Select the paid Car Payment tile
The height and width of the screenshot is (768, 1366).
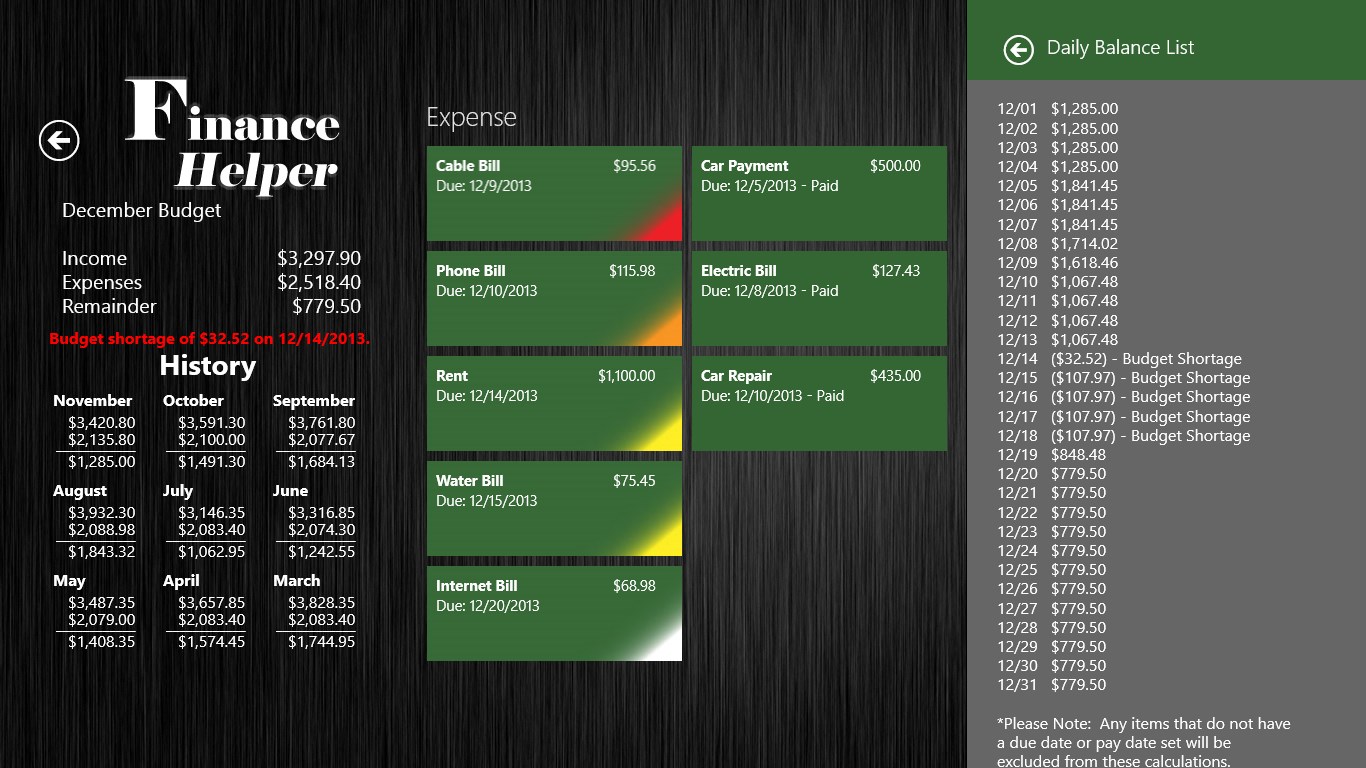[819, 193]
